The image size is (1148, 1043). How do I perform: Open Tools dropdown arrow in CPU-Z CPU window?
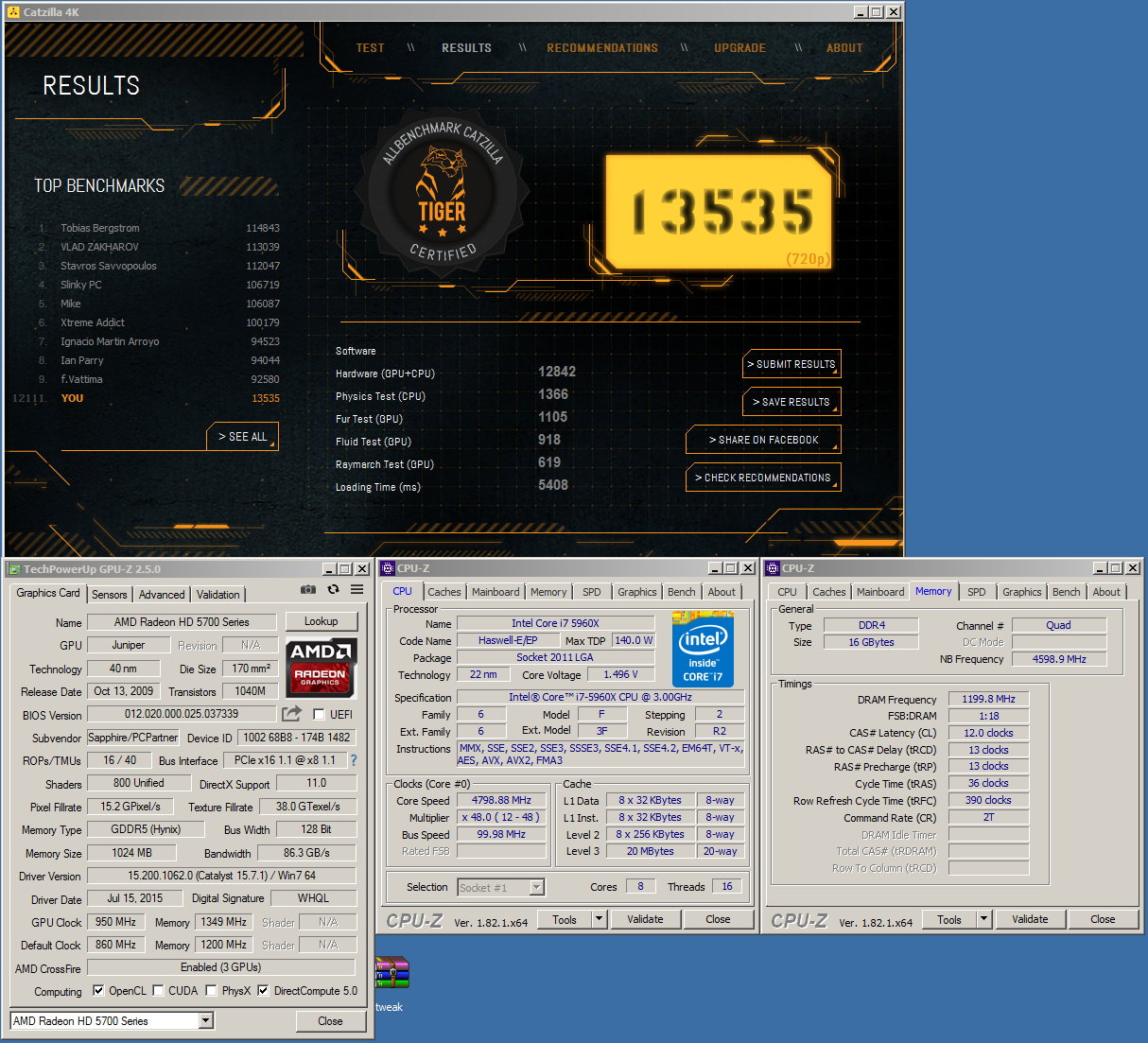coord(599,918)
